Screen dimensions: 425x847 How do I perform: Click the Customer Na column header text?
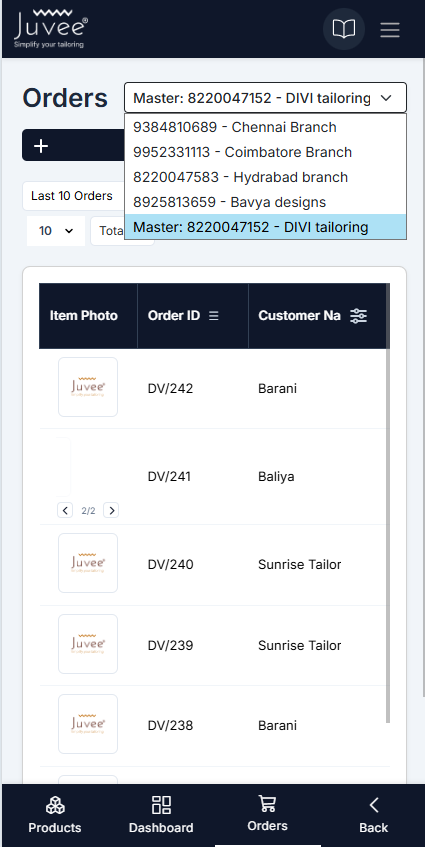(x=299, y=315)
